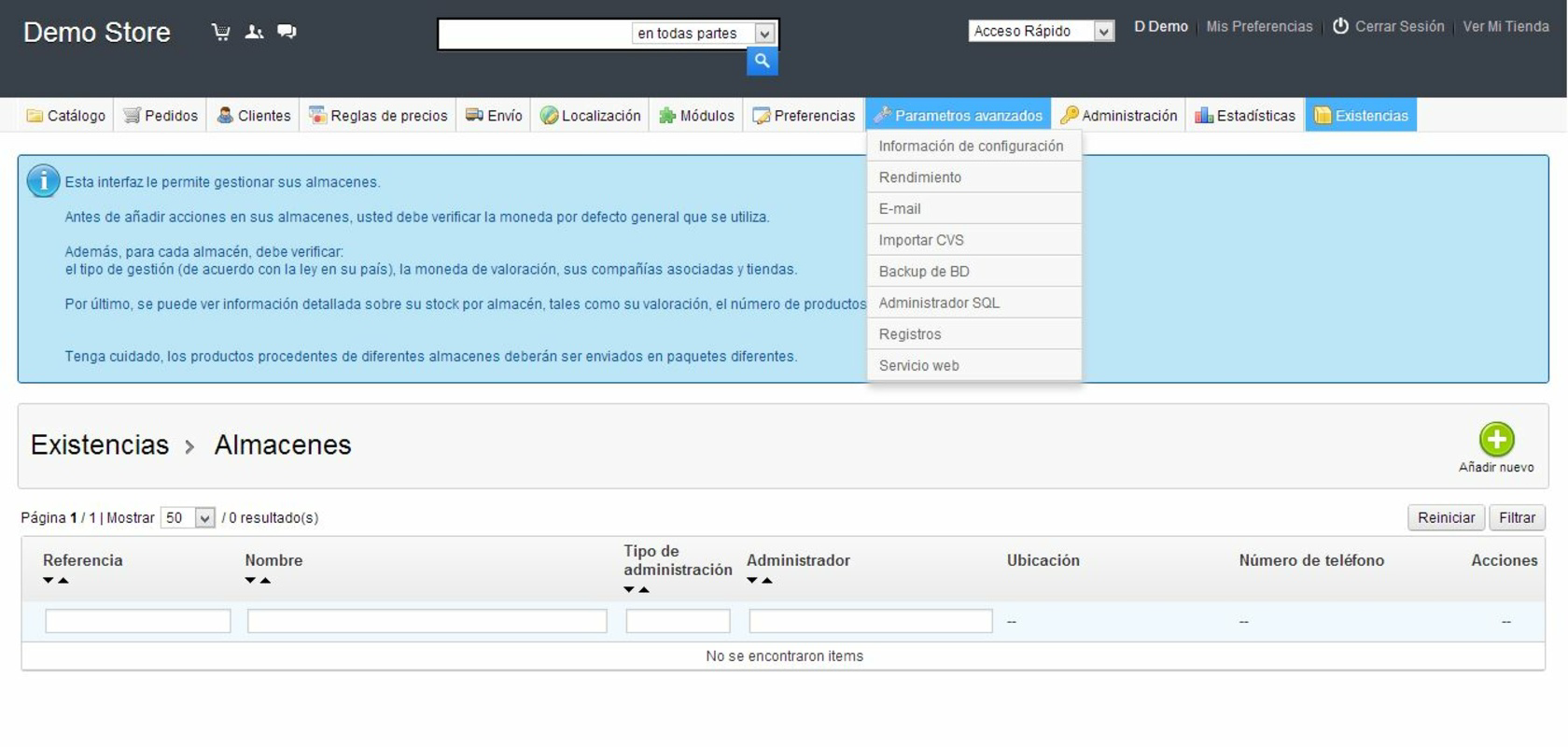Expand the Acceso Rápido dropdown

pos(1042,31)
